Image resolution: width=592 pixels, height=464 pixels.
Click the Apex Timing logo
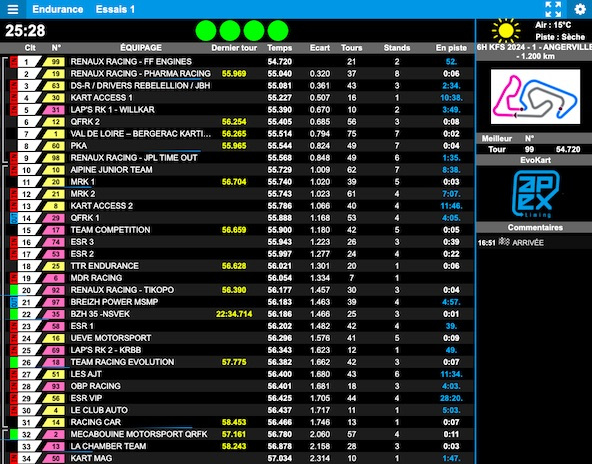535,194
